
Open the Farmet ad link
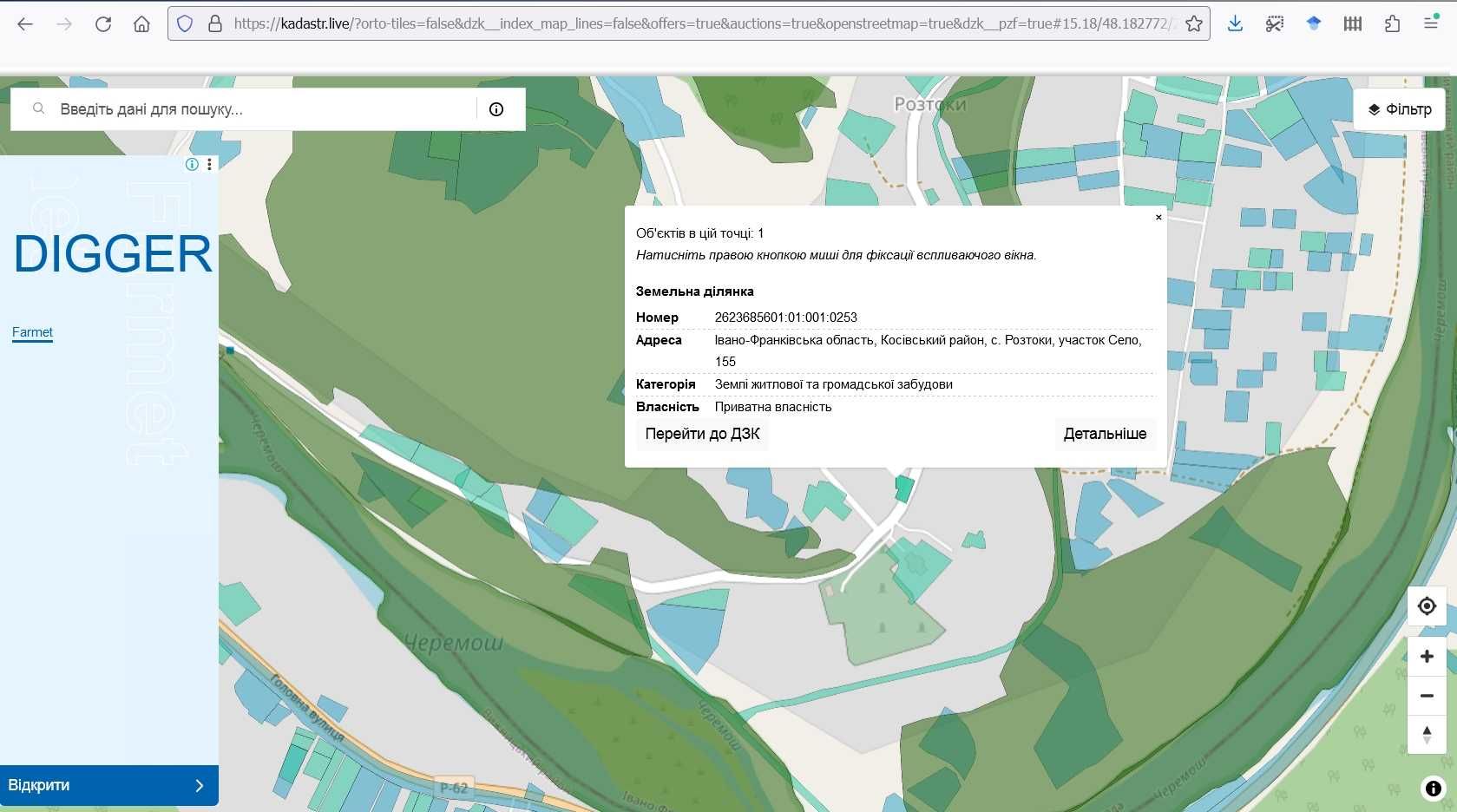32,332
